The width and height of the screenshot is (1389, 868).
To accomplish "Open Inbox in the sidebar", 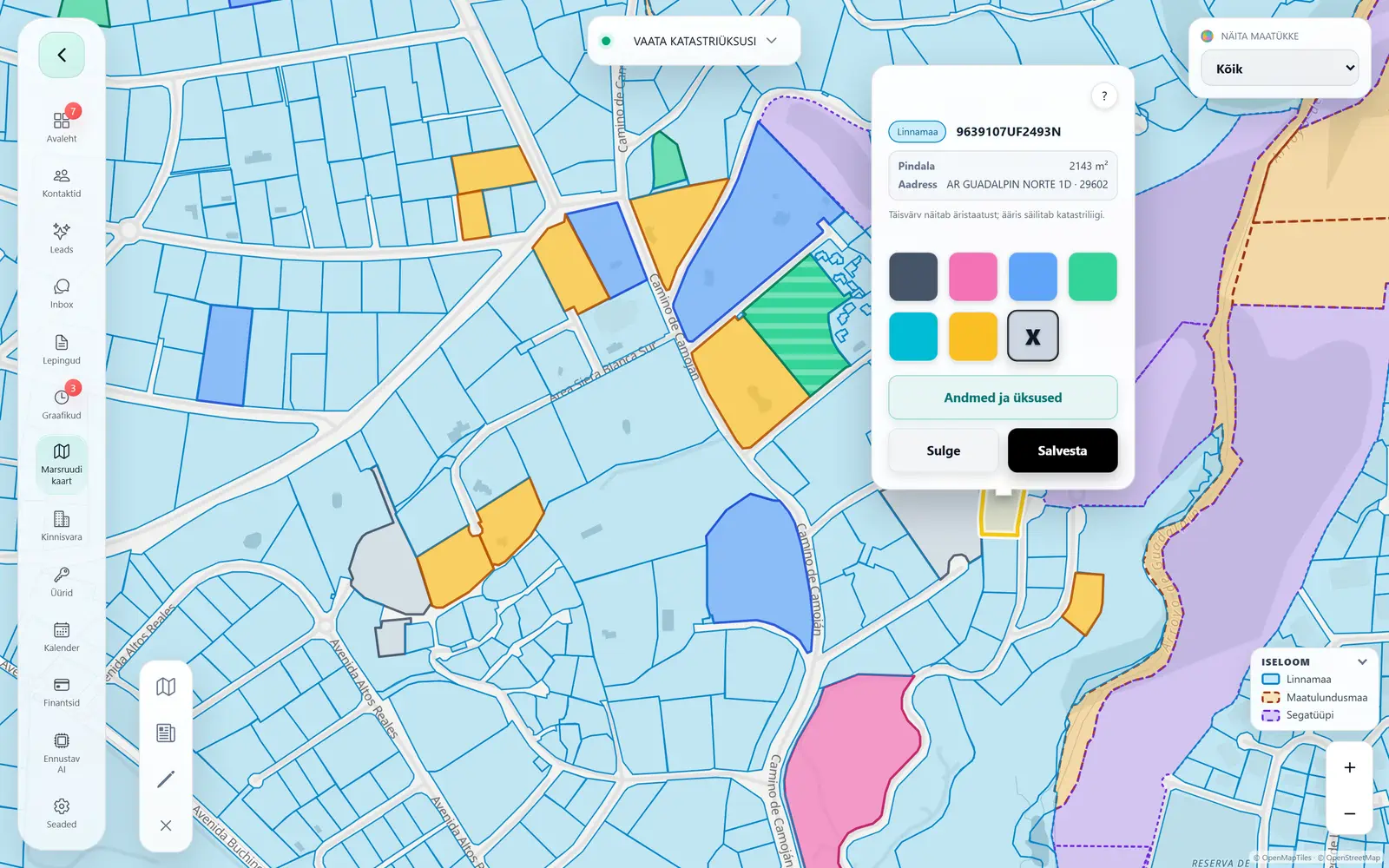I will click(x=62, y=293).
